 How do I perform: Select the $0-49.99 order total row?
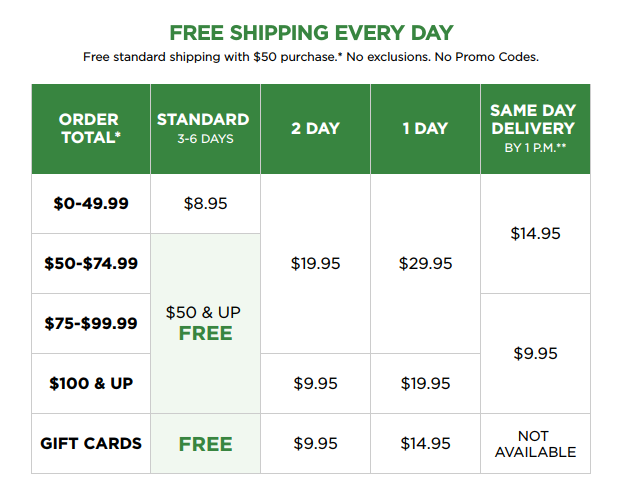(x=91, y=204)
